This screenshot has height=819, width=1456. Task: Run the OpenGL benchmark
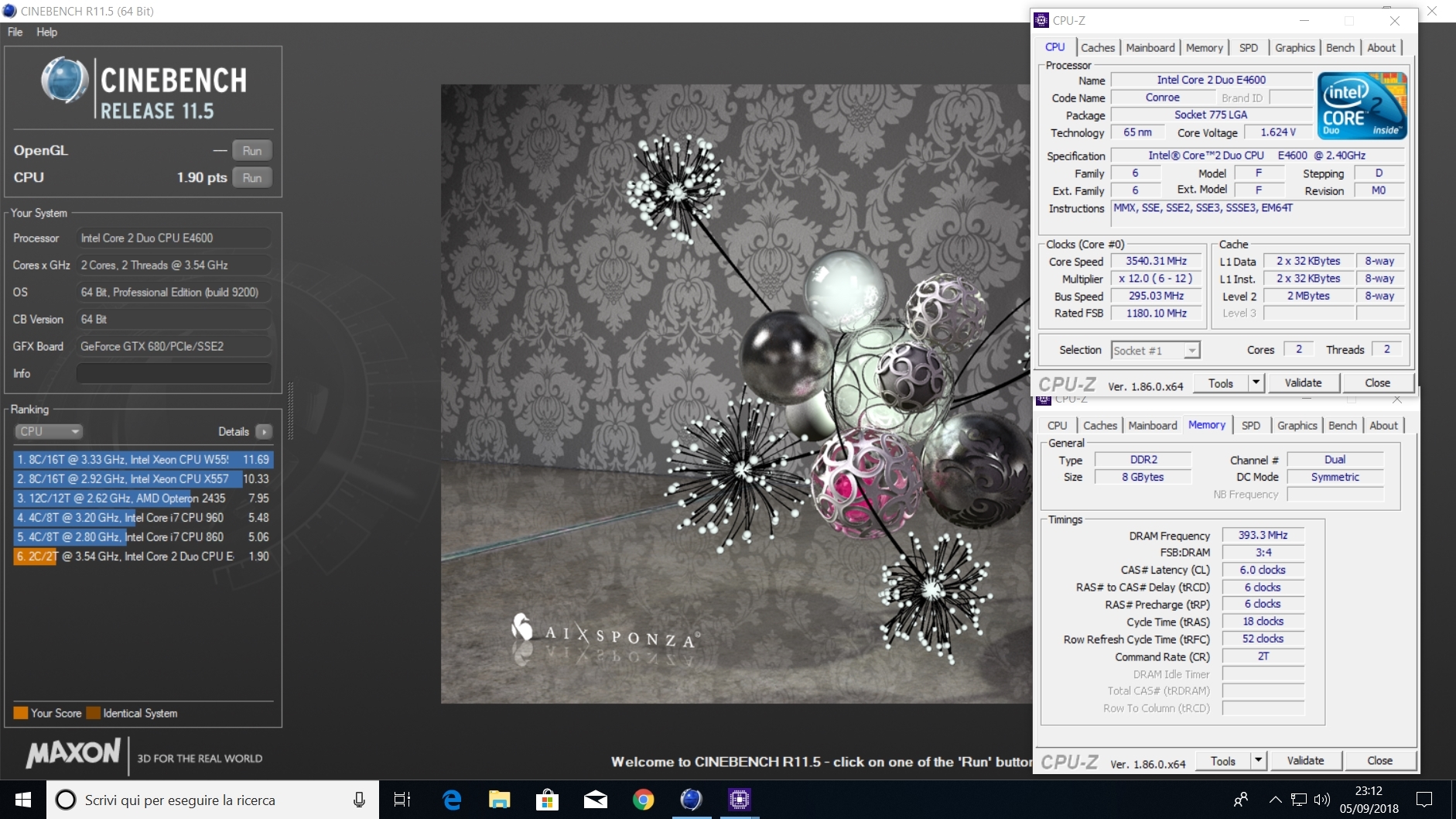pos(252,151)
